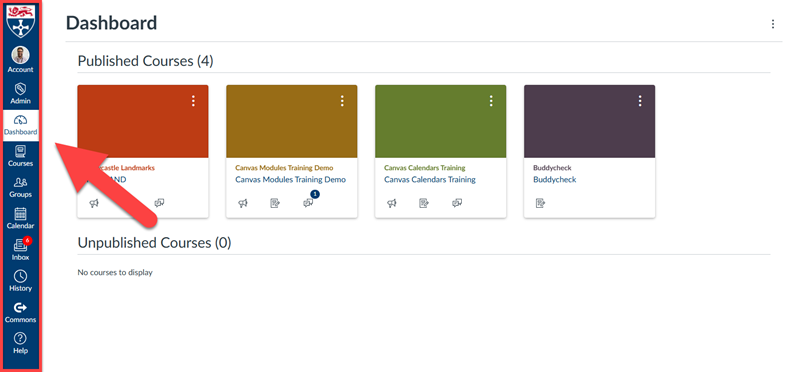Click the 'Dashboard' page heading

pos(112,23)
